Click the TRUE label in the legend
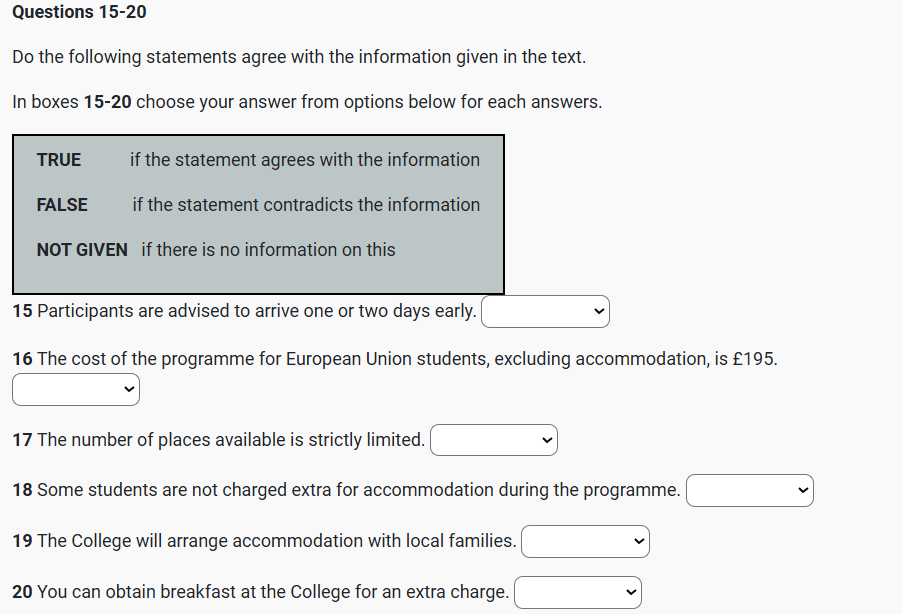 (x=59, y=160)
